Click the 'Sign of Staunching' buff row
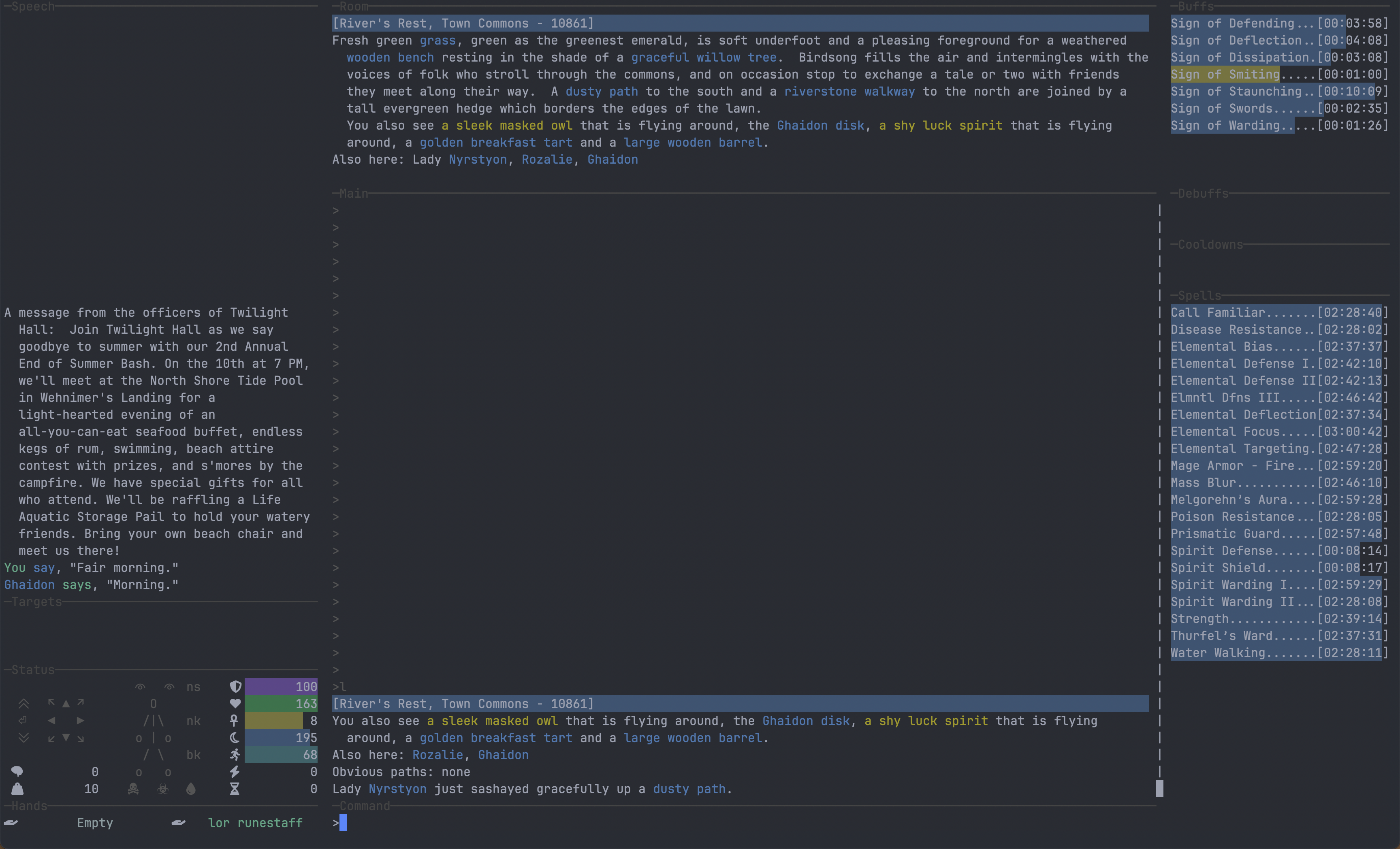1400x849 pixels. coord(1279,92)
